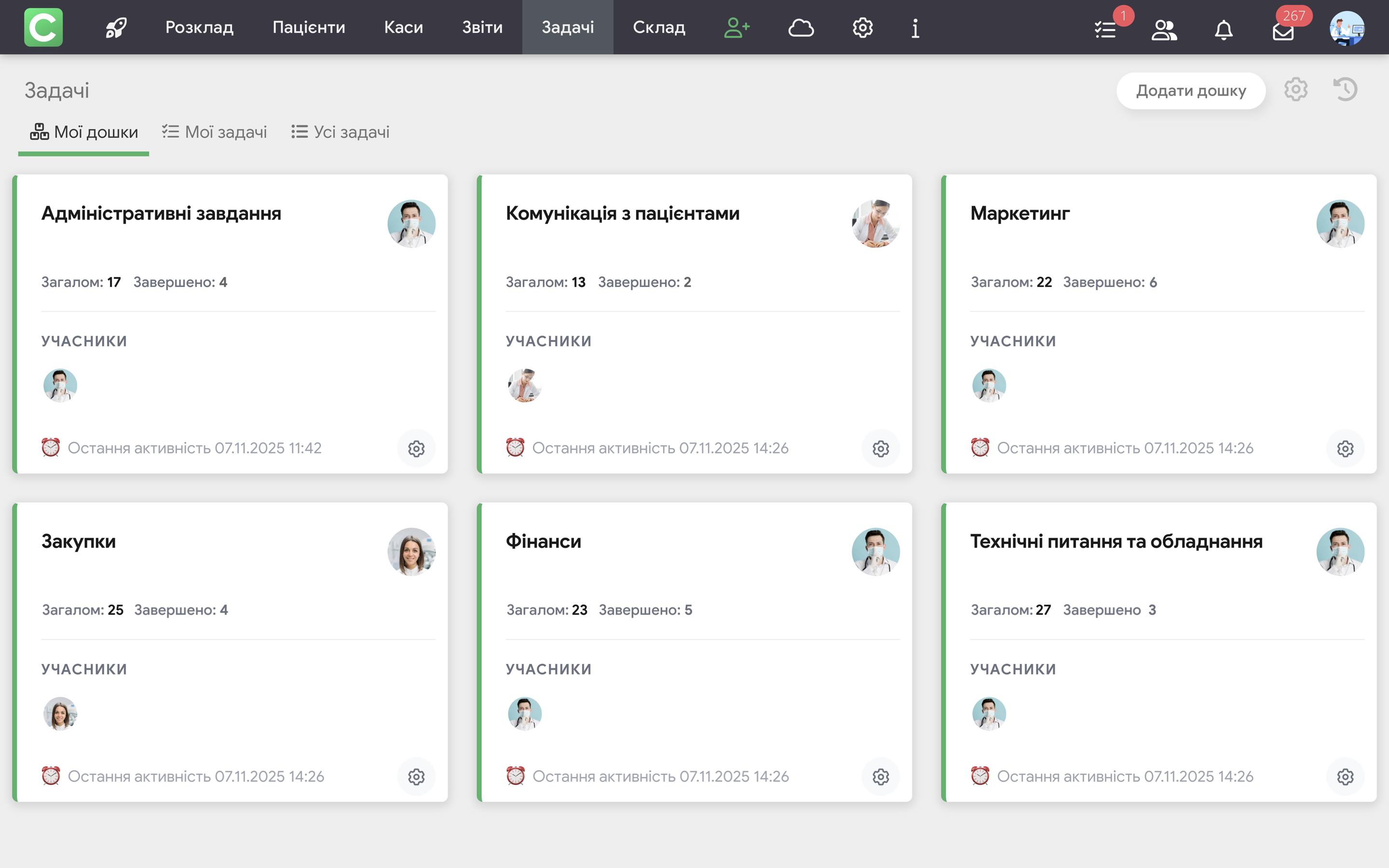The height and width of the screenshot is (868, 1389).
Task: Open settings gear on Маркетинг board
Action: point(1345,448)
